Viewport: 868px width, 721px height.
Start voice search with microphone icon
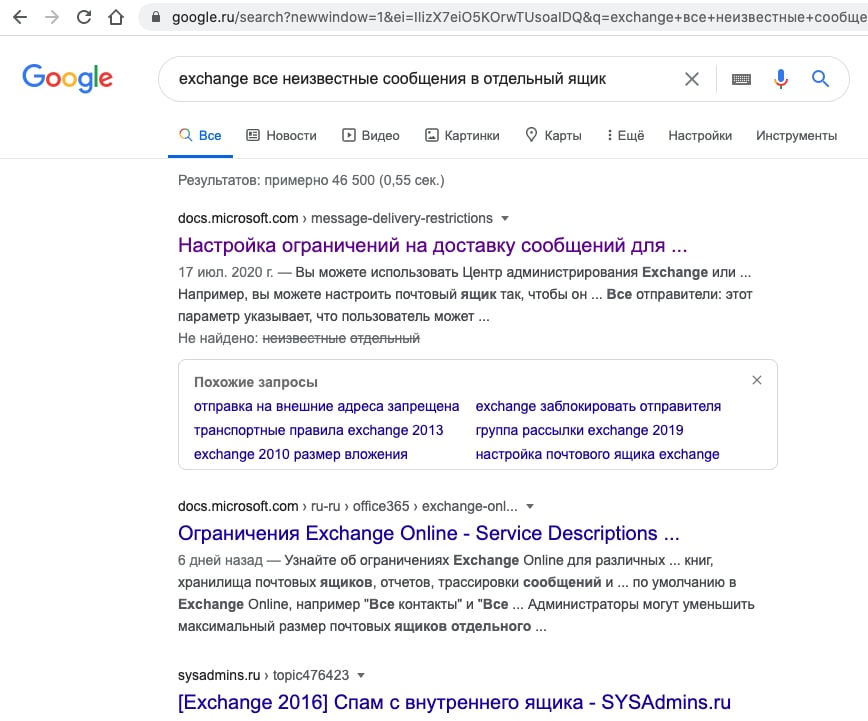[781, 79]
